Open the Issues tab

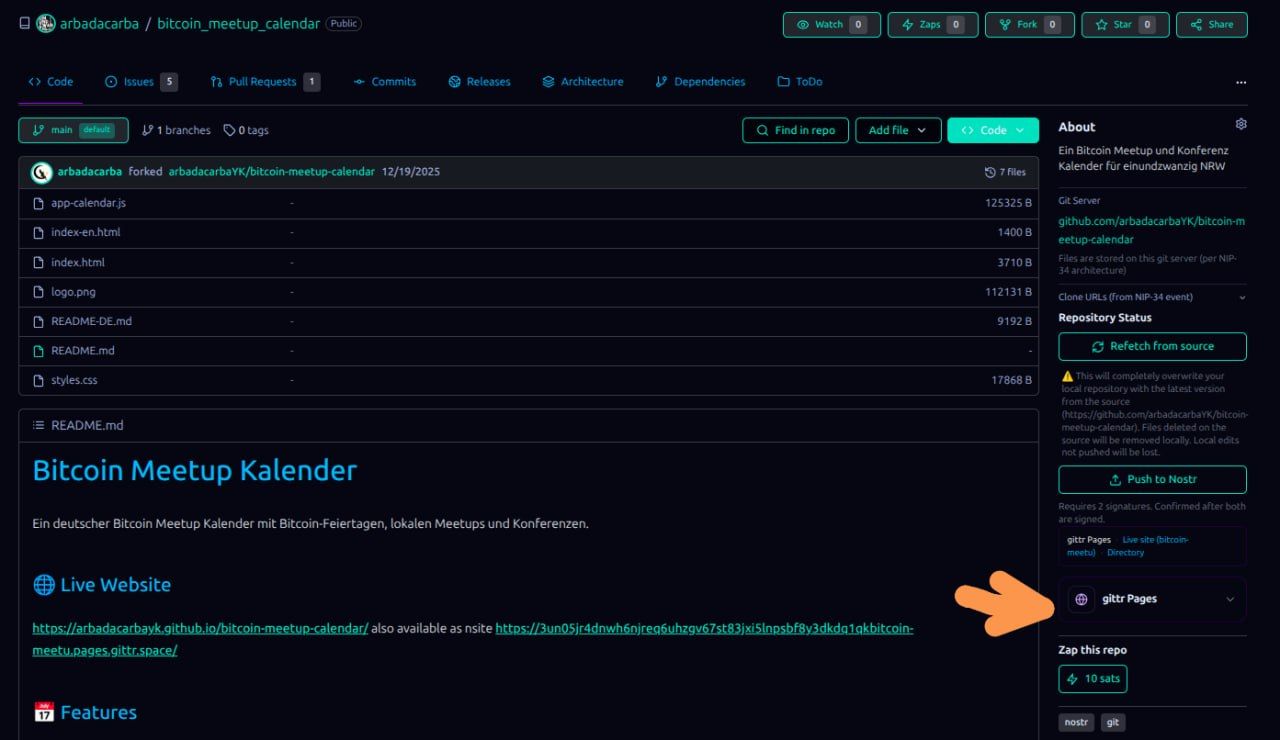click(141, 82)
